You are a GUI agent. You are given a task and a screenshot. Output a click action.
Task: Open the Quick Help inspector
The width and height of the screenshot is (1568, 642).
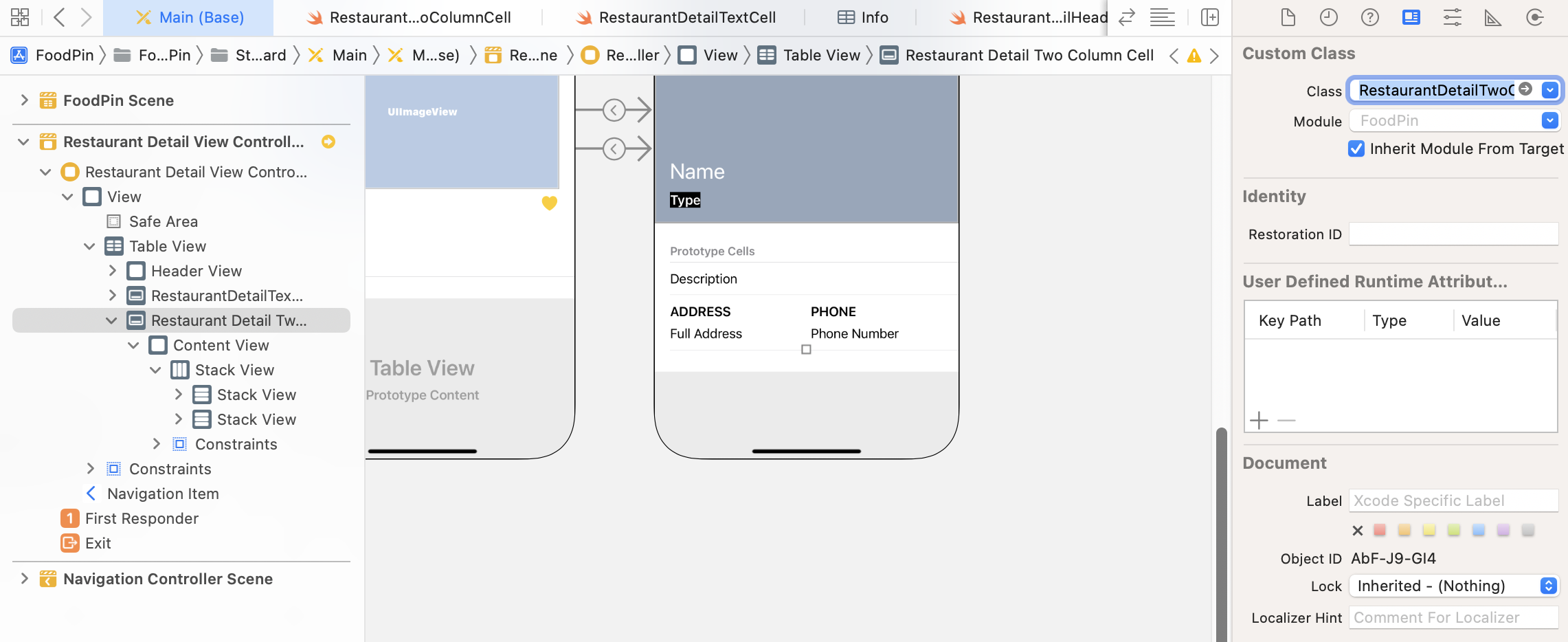coord(1369,17)
